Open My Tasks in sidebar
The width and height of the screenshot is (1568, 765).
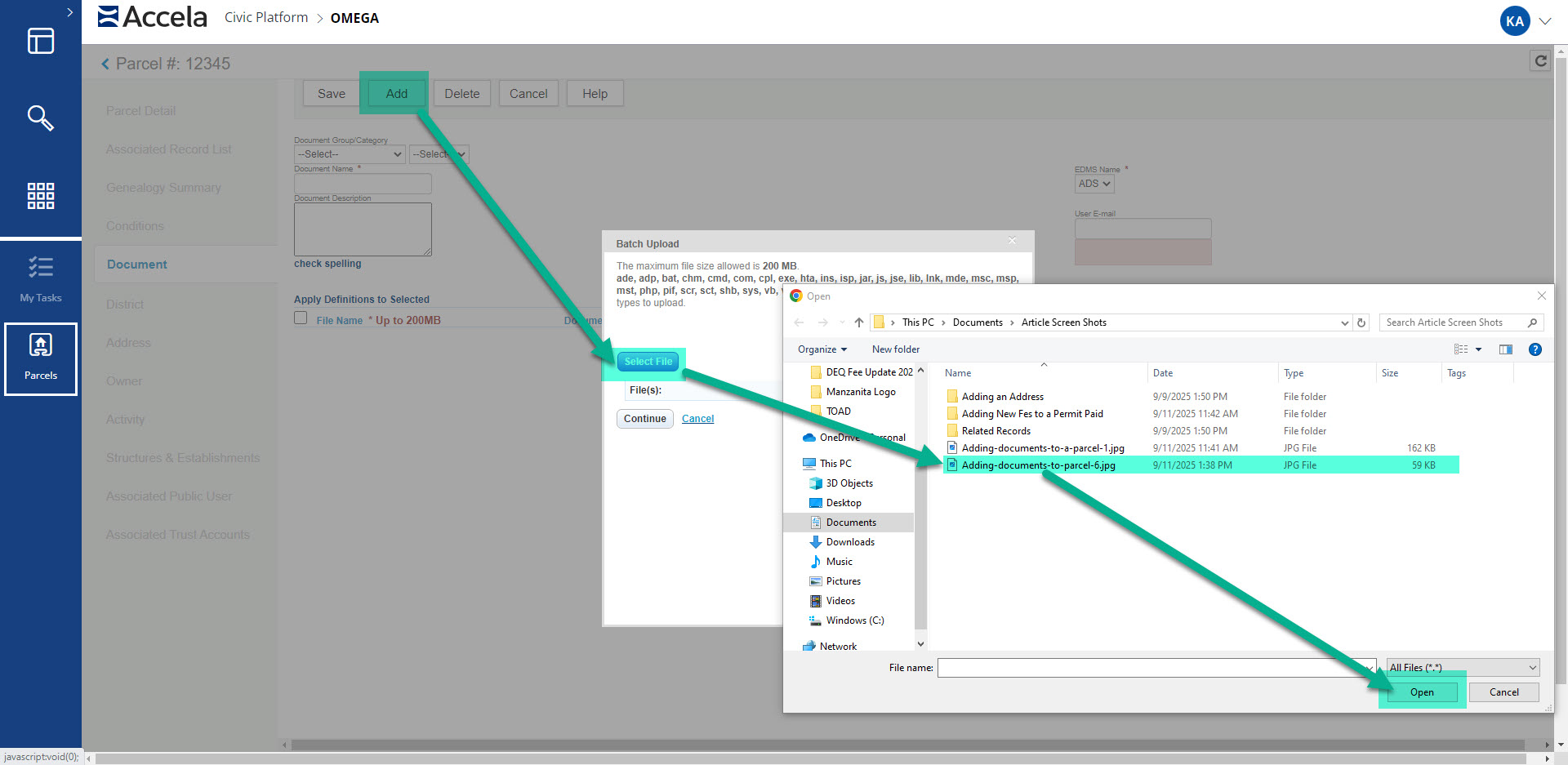tap(40, 278)
